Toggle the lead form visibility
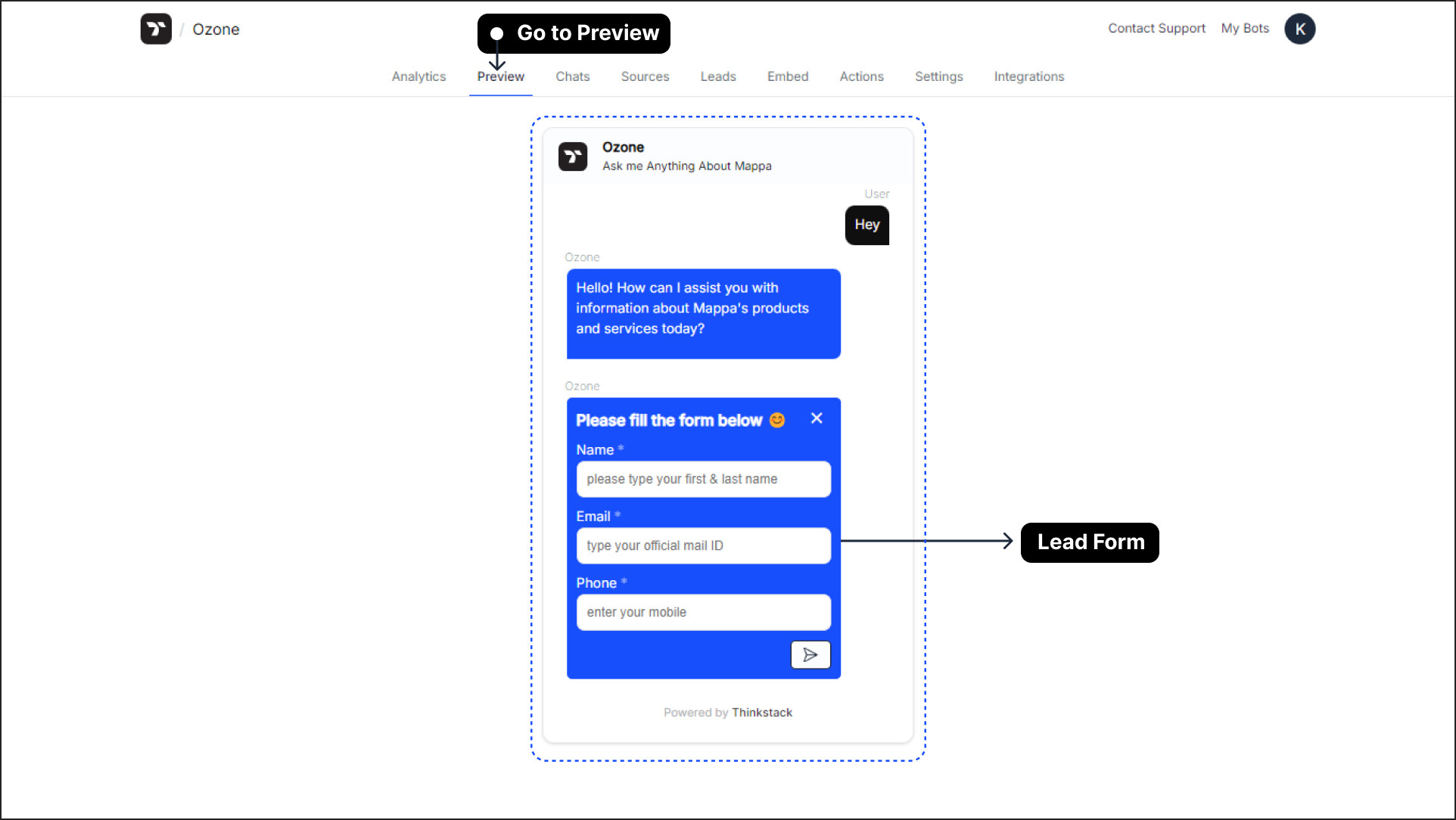Viewport: 1456px width, 820px height. tap(817, 418)
